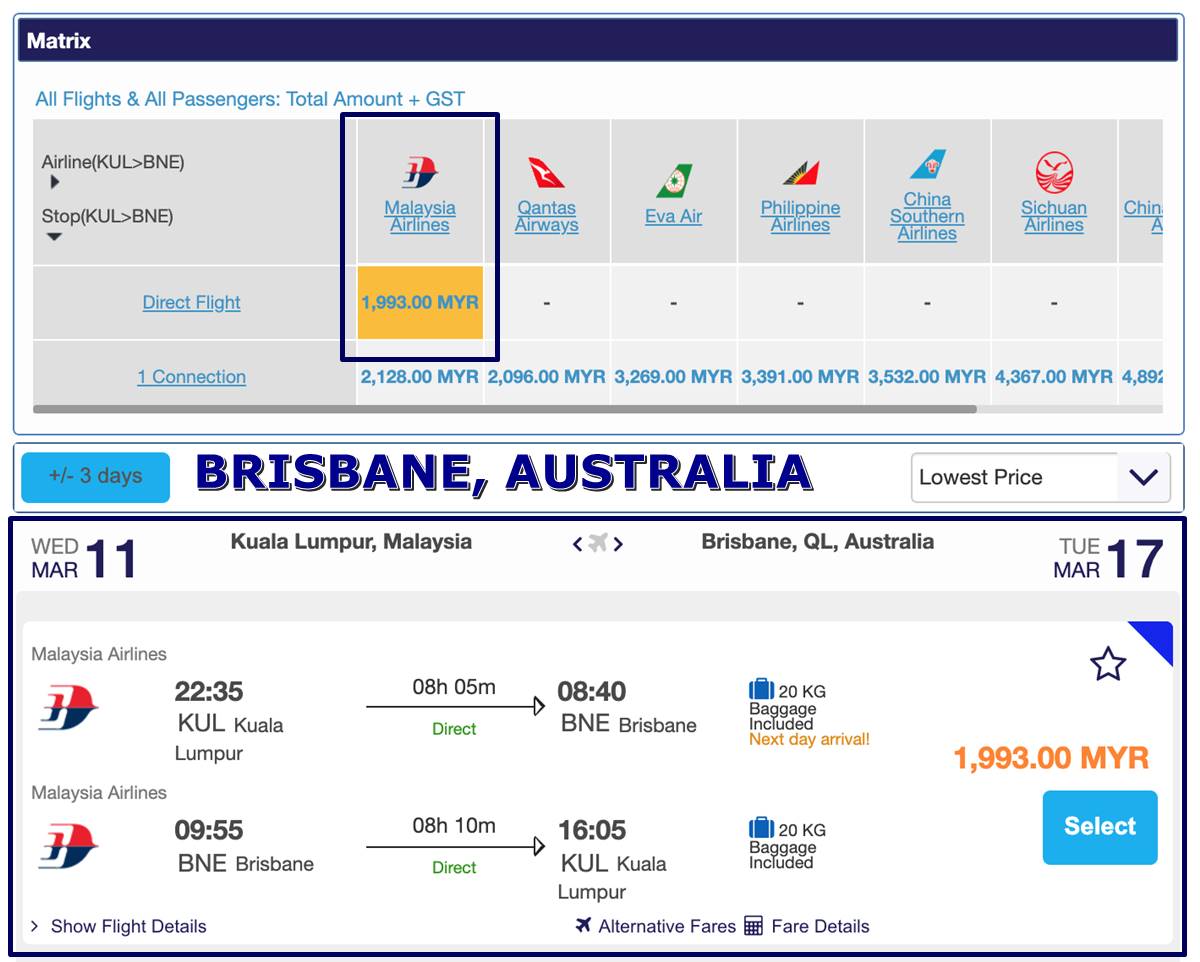This screenshot has height=962, width=1200.
Task: Click the Eva Air logo icon
Action: coord(673,181)
